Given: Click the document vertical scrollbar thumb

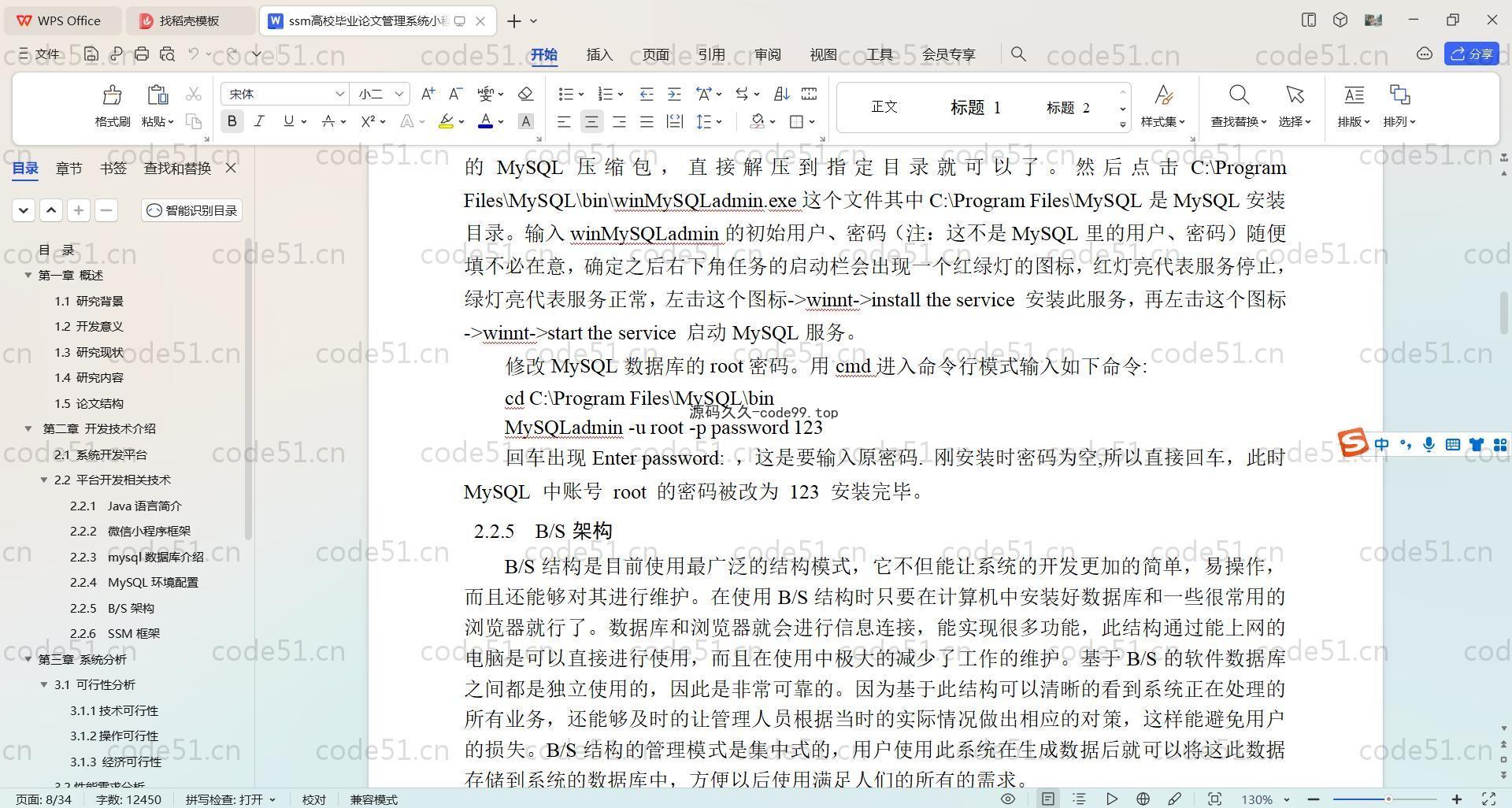Looking at the screenshot, I should (1503, 313).
